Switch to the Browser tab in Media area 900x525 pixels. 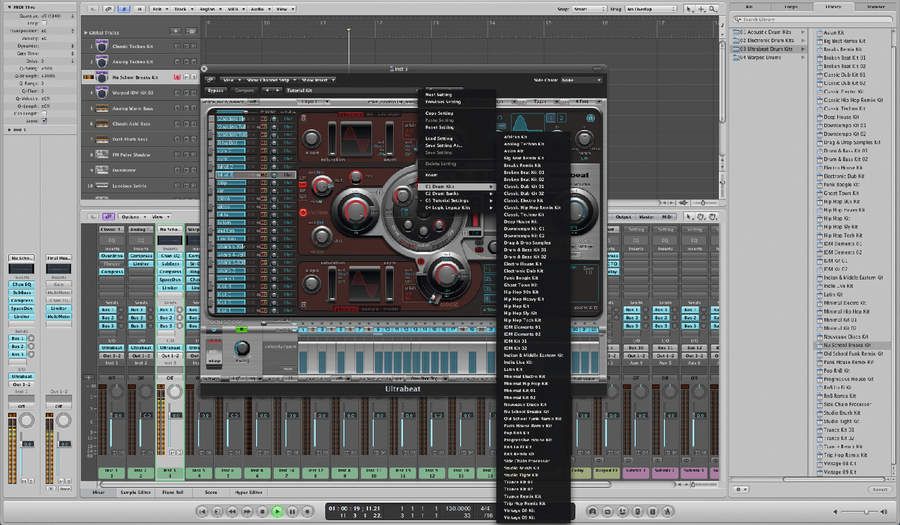click(x=876, y=6)
